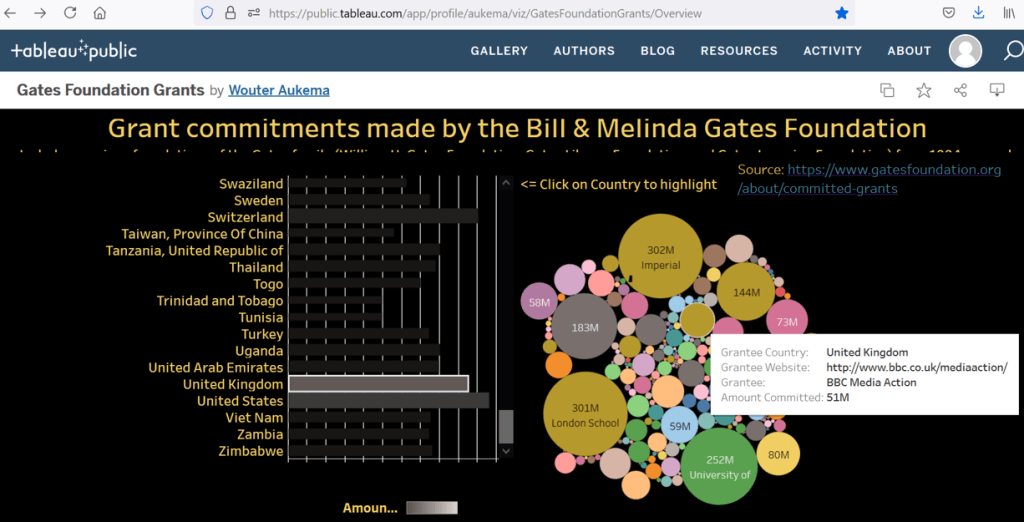Open the gatesfoundation.org source link
The width and height of the screenshot is (1024, 522).
869,179
